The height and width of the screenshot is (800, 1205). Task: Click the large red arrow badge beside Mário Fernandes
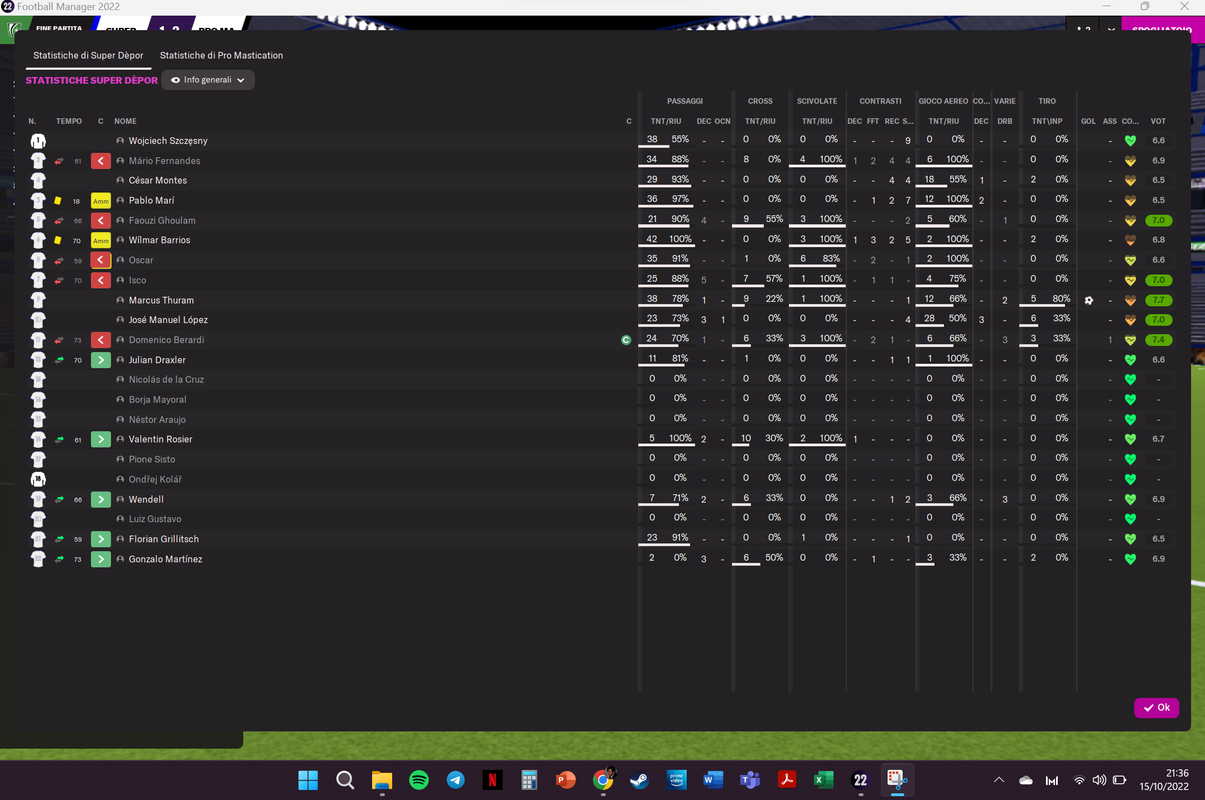click(100, 161)
